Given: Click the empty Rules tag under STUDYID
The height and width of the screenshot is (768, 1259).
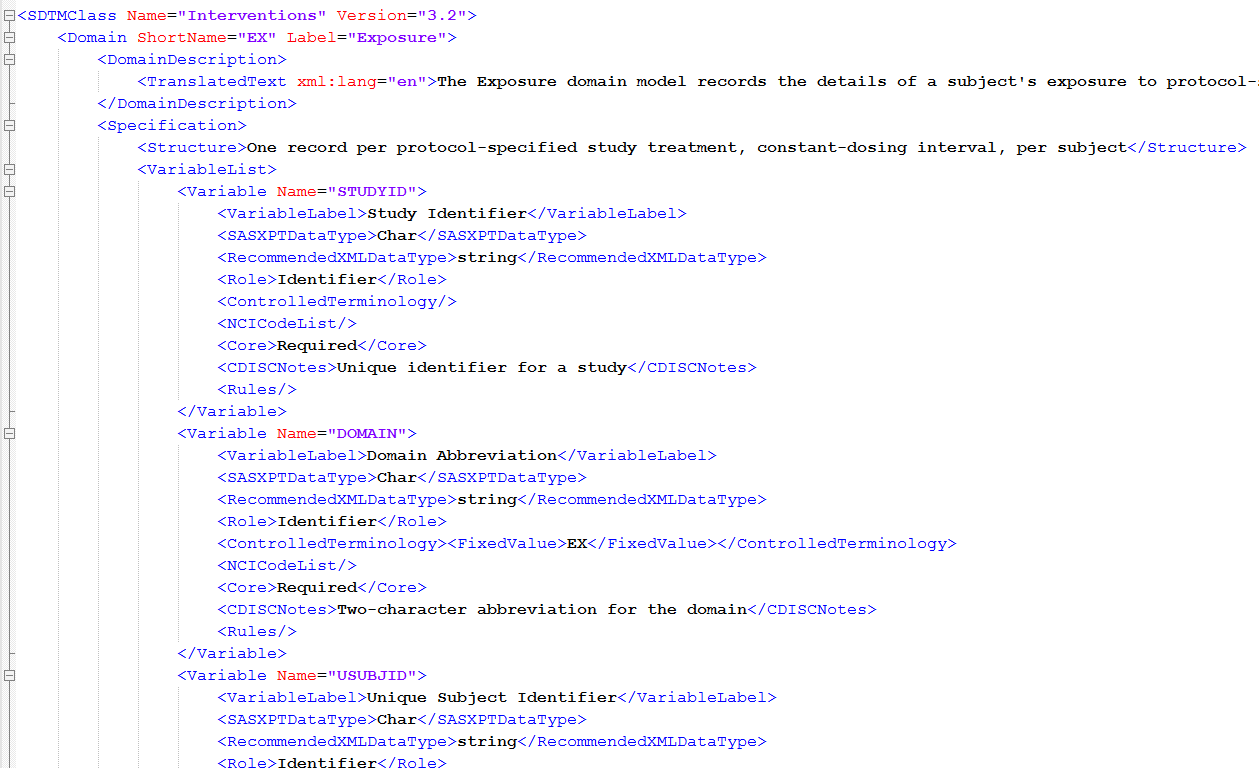Looking at the screenshot, I should [256, 389].
